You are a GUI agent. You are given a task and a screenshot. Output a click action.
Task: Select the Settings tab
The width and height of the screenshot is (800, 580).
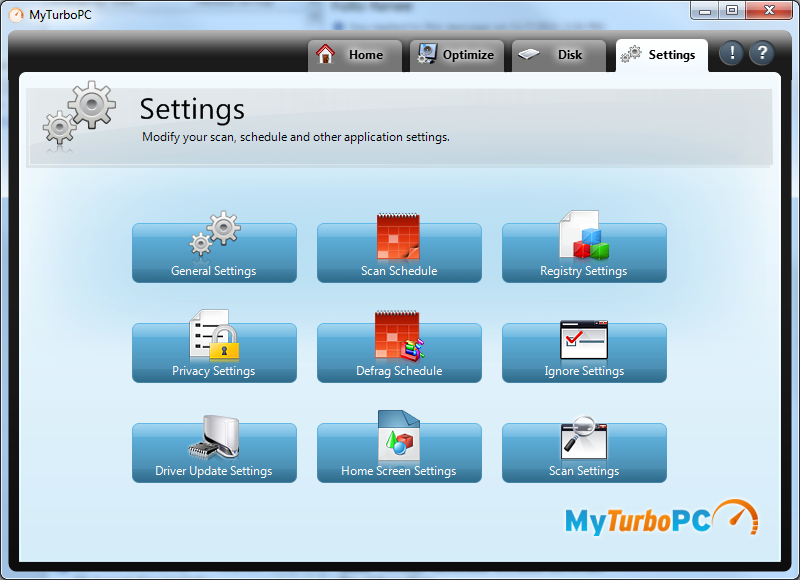pos(662,55)
